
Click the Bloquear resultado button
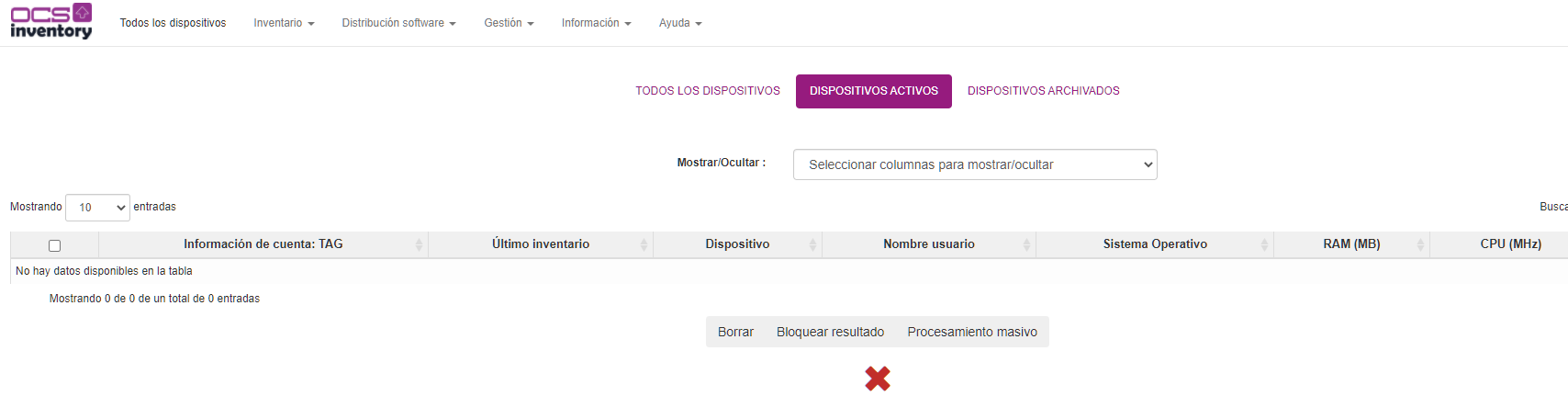tap(831, 332)
